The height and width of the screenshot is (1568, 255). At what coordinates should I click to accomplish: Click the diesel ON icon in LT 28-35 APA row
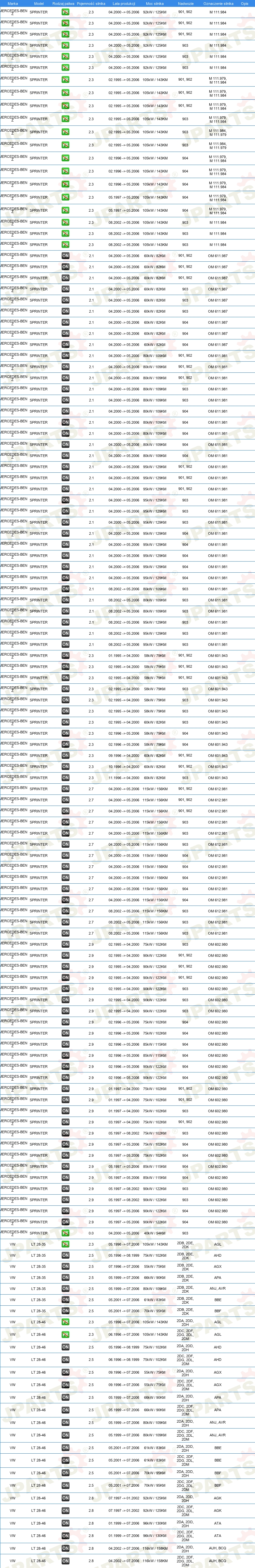click(x=66, y=1278)
